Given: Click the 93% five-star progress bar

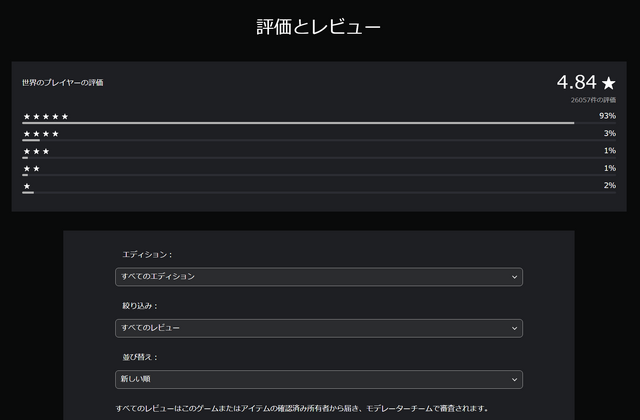Looking at the screenshot, I should [x=300, y=124].
